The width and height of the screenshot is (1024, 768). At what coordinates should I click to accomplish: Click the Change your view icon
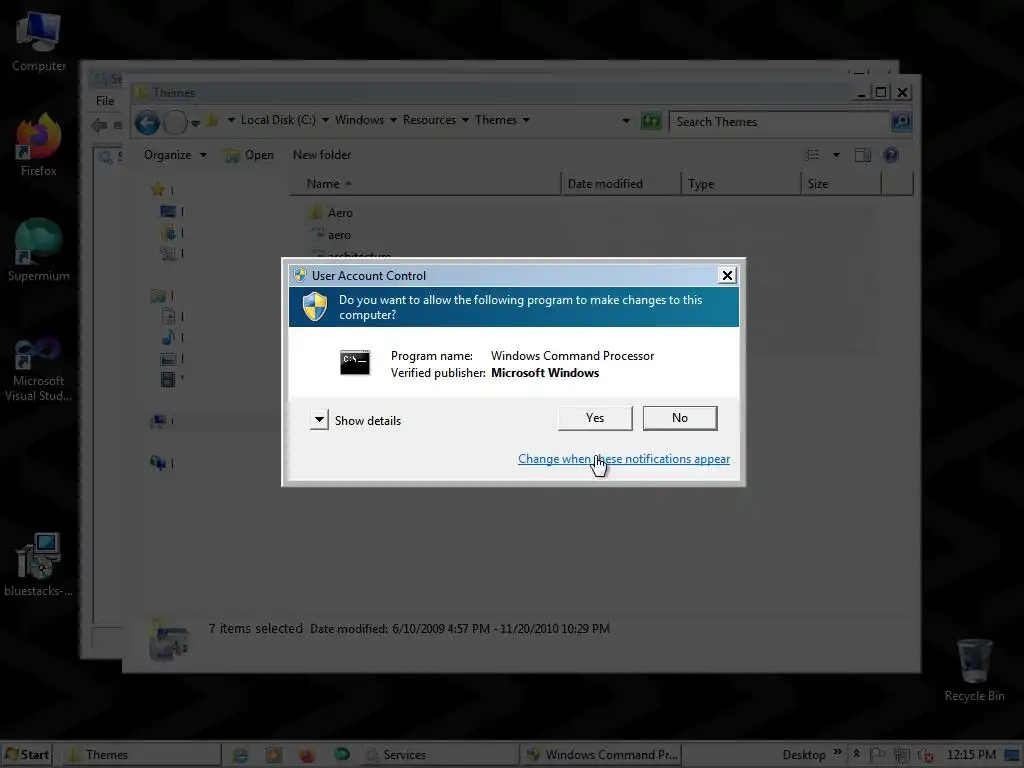point(812,155)
